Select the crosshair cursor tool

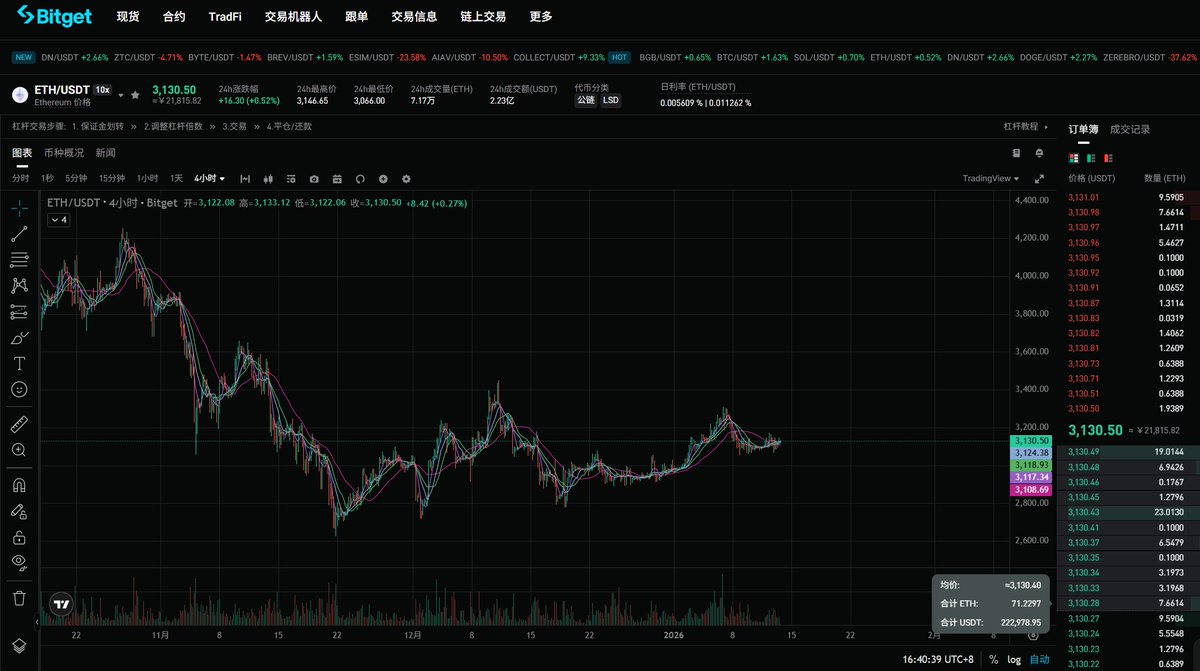tap(19, 208)
